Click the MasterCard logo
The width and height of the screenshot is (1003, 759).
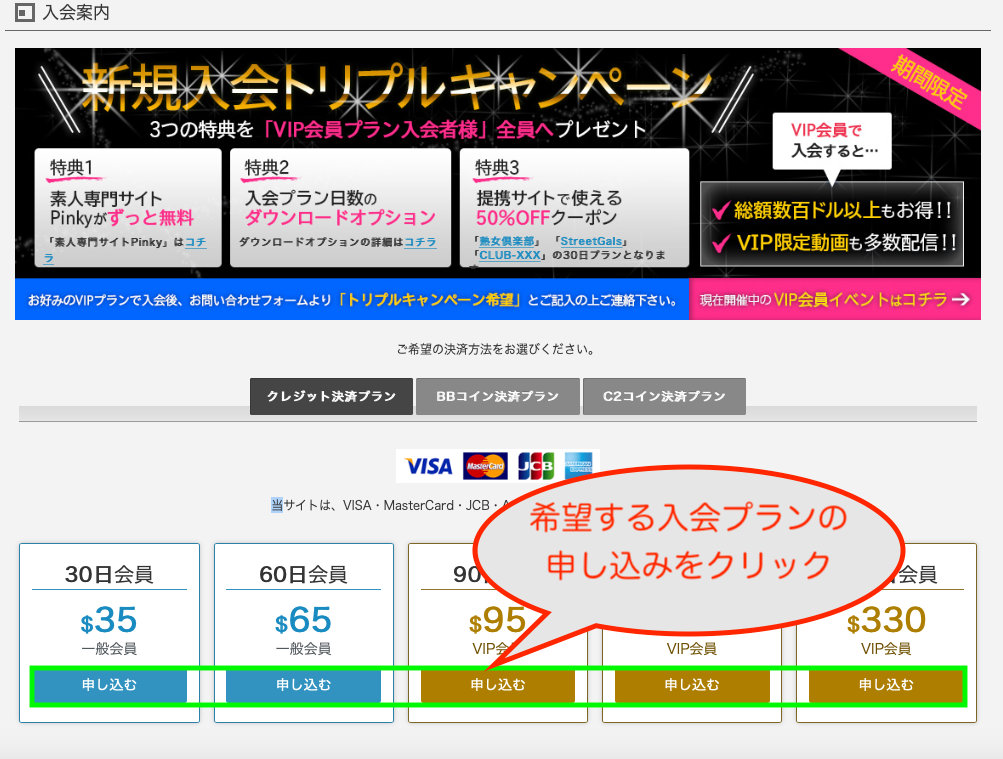[x=485, y=466]
